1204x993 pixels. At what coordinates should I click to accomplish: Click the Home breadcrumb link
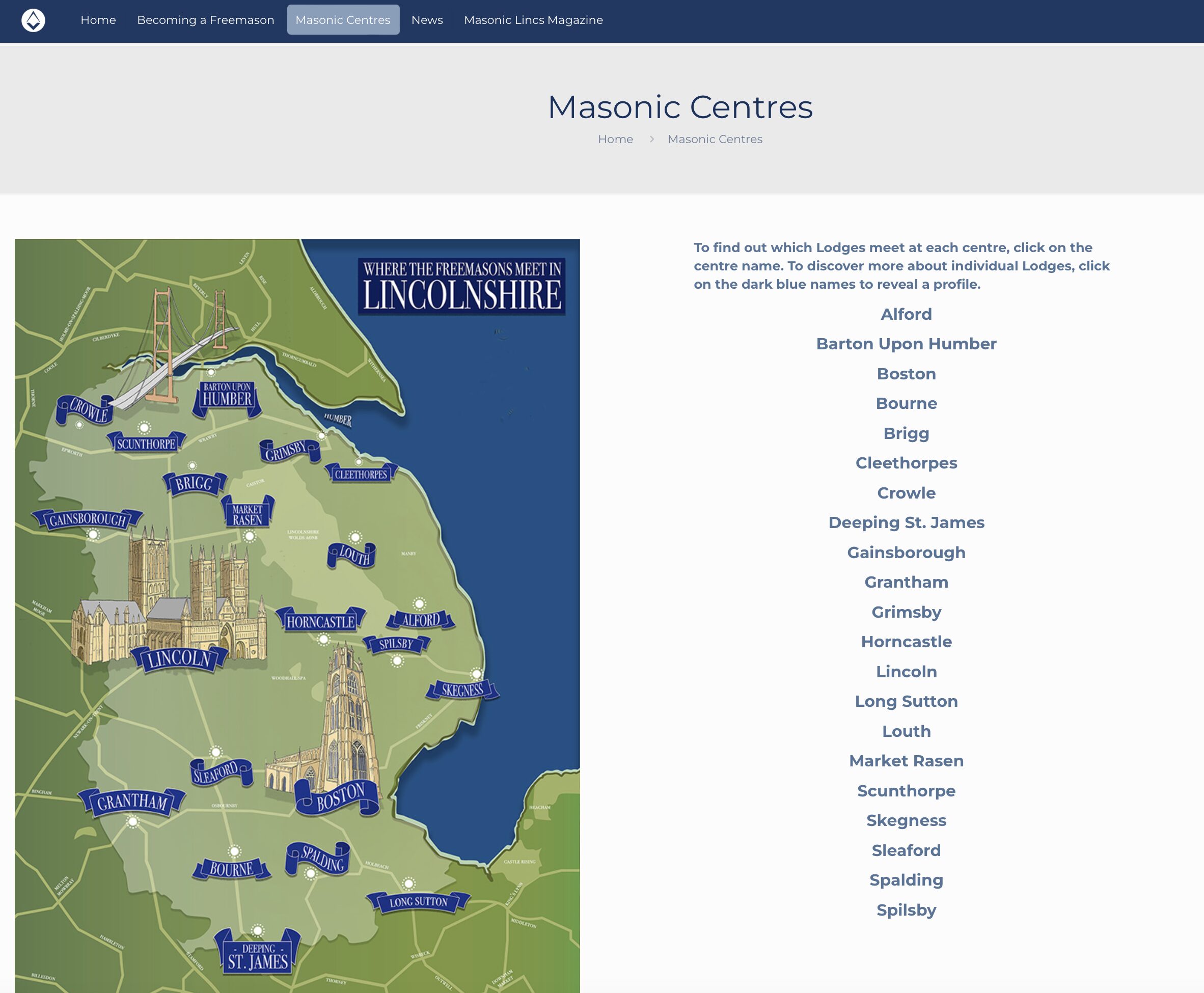click(x=615, y=139)
